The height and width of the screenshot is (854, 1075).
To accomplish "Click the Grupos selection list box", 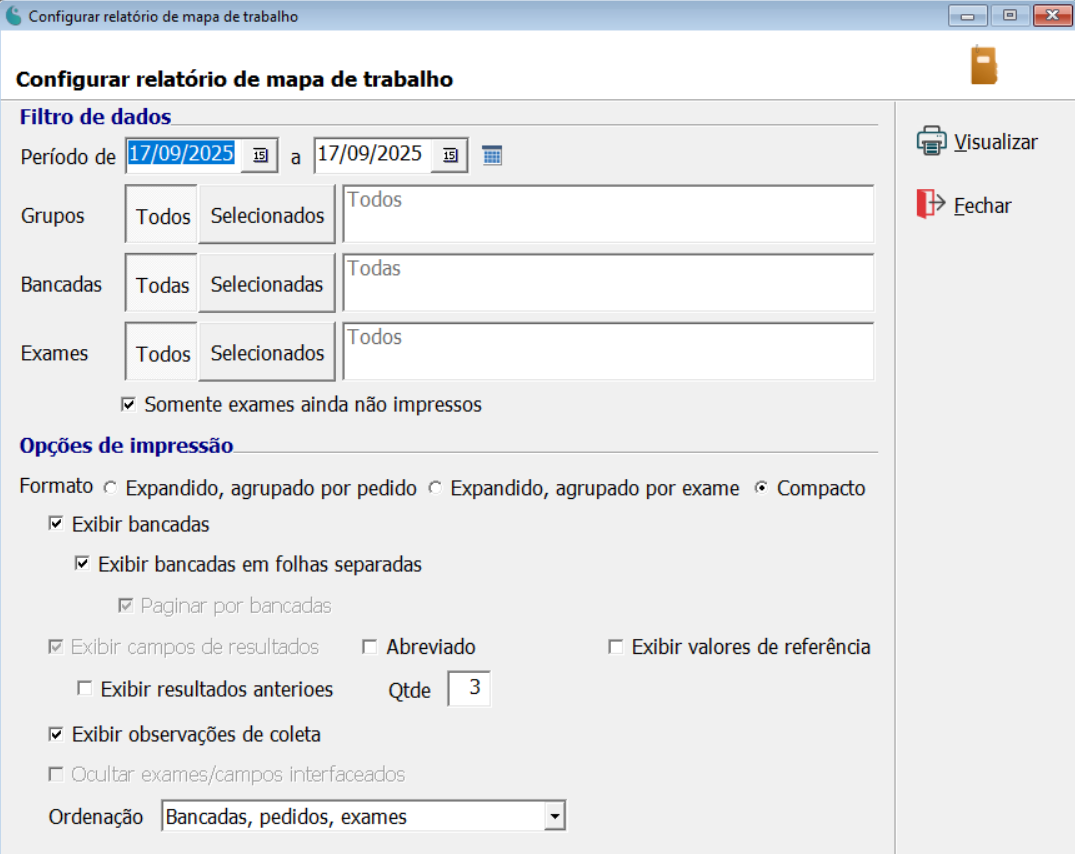I will point(608,214).
